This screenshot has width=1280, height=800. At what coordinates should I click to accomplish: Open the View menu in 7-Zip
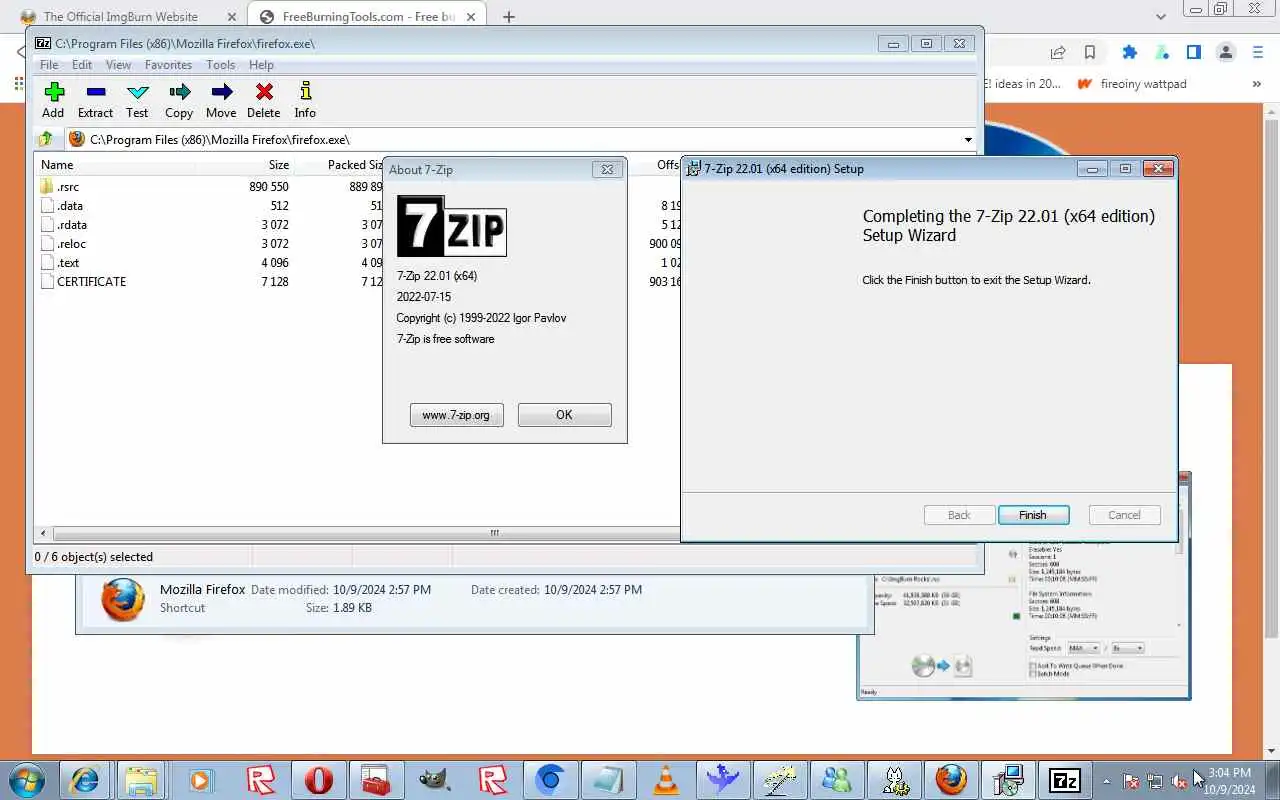click(x=118, y=65)
